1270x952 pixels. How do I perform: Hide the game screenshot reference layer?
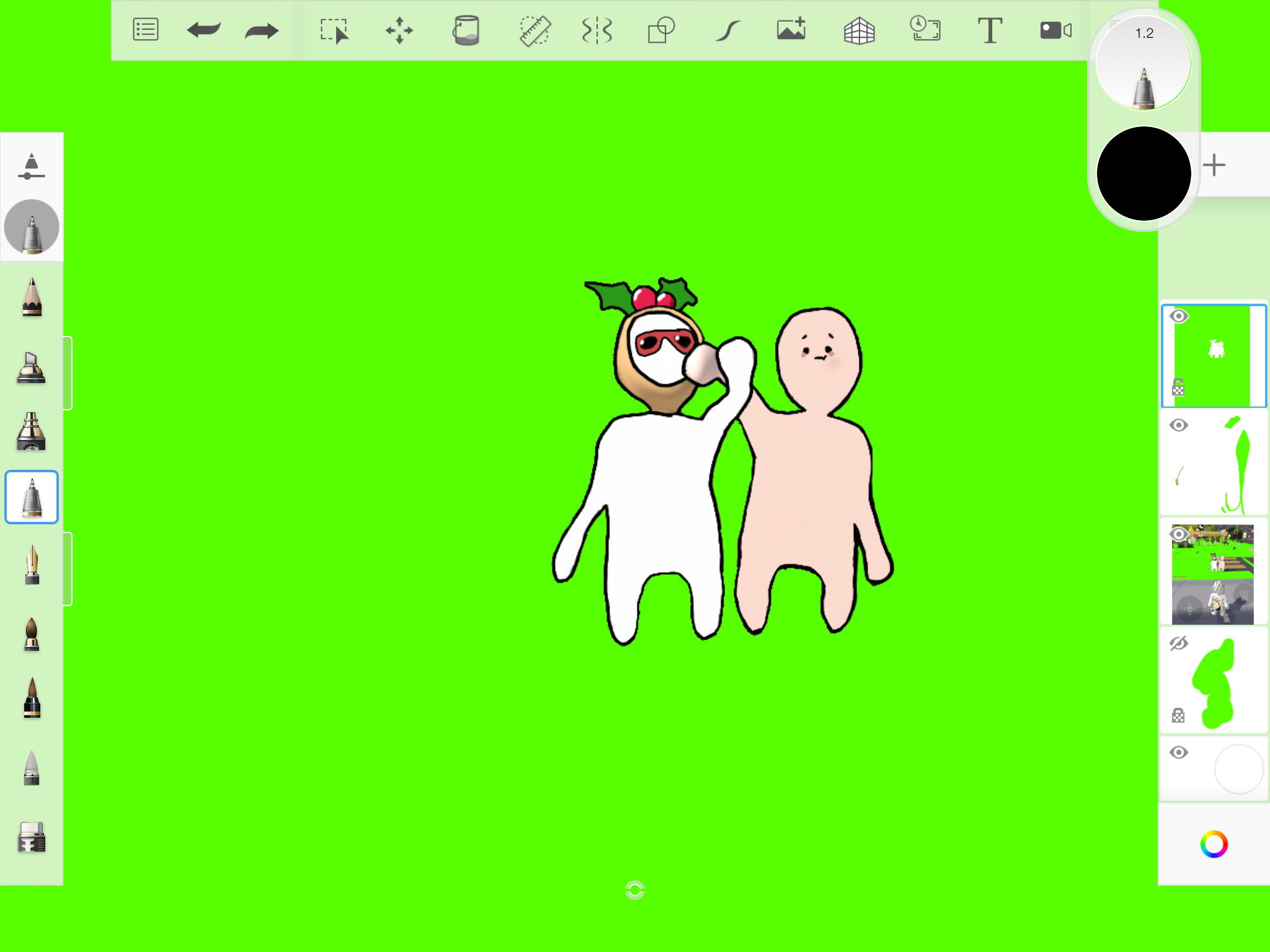[1179, 534]
